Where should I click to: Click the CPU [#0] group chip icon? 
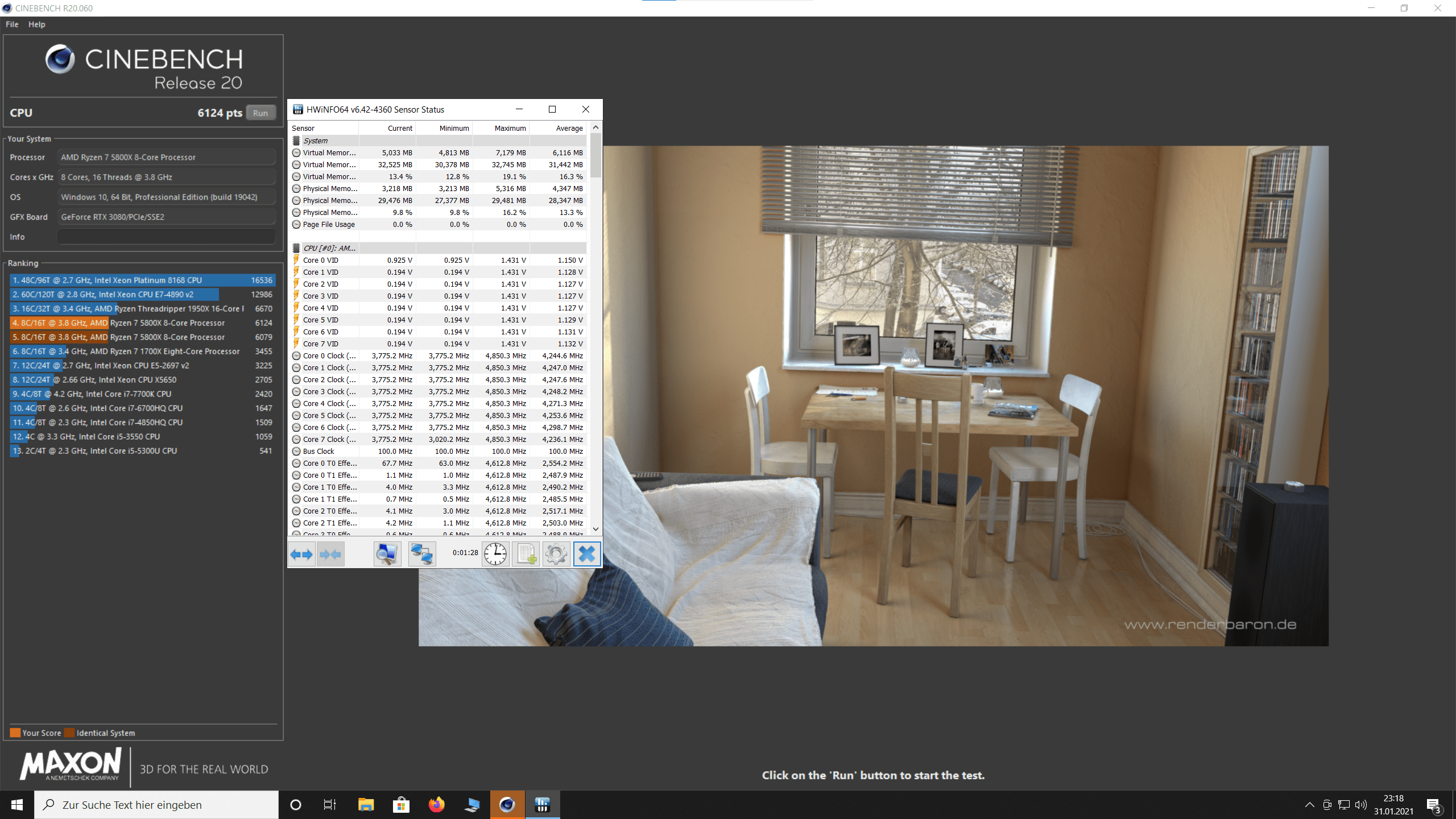point(296,248)
